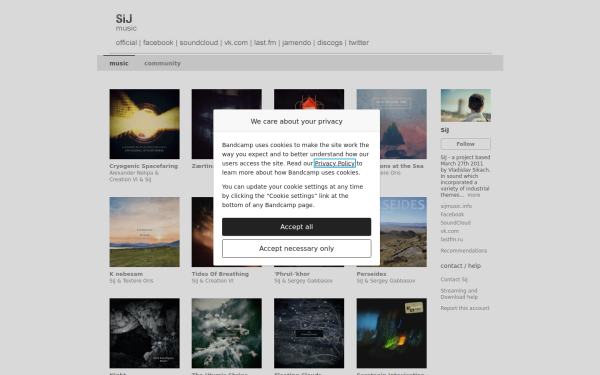Viewport: 600px width, 375px height.
Task: Click the K nebesam title
Action: coord(126,274)
